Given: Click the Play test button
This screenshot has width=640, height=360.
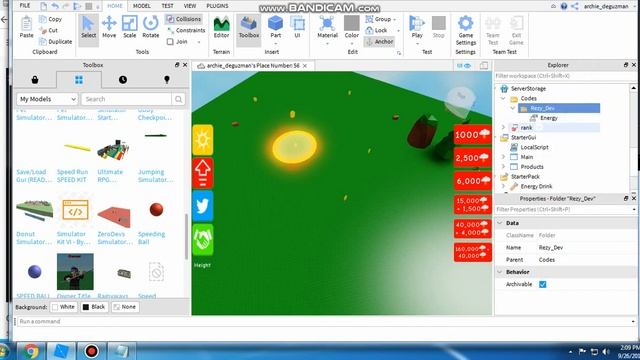Looking at the screenshot, I should pos(417,27).
